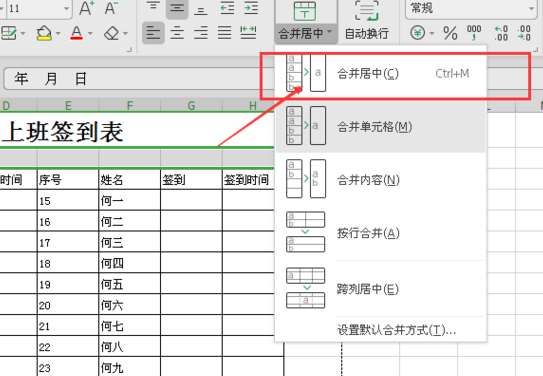This screenshot has height=376, width=543.
Task: Click the increase decimal places icon
Action: (501, 33)
